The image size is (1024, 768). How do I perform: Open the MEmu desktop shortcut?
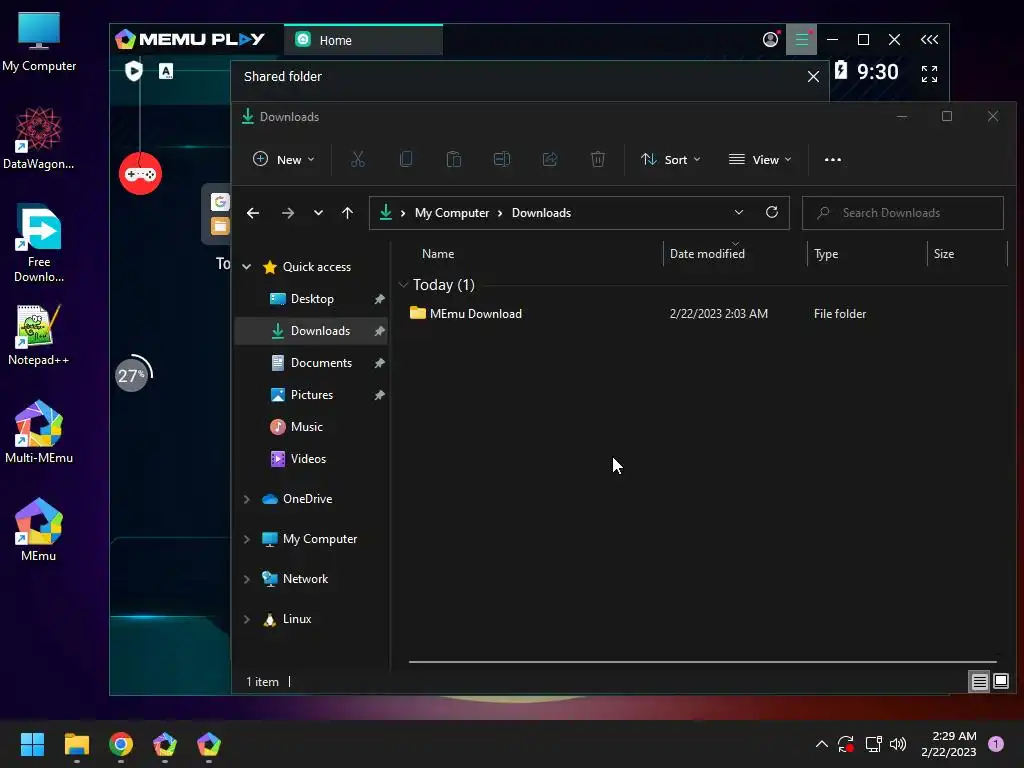pyautogui.click(x=39, y=530)
